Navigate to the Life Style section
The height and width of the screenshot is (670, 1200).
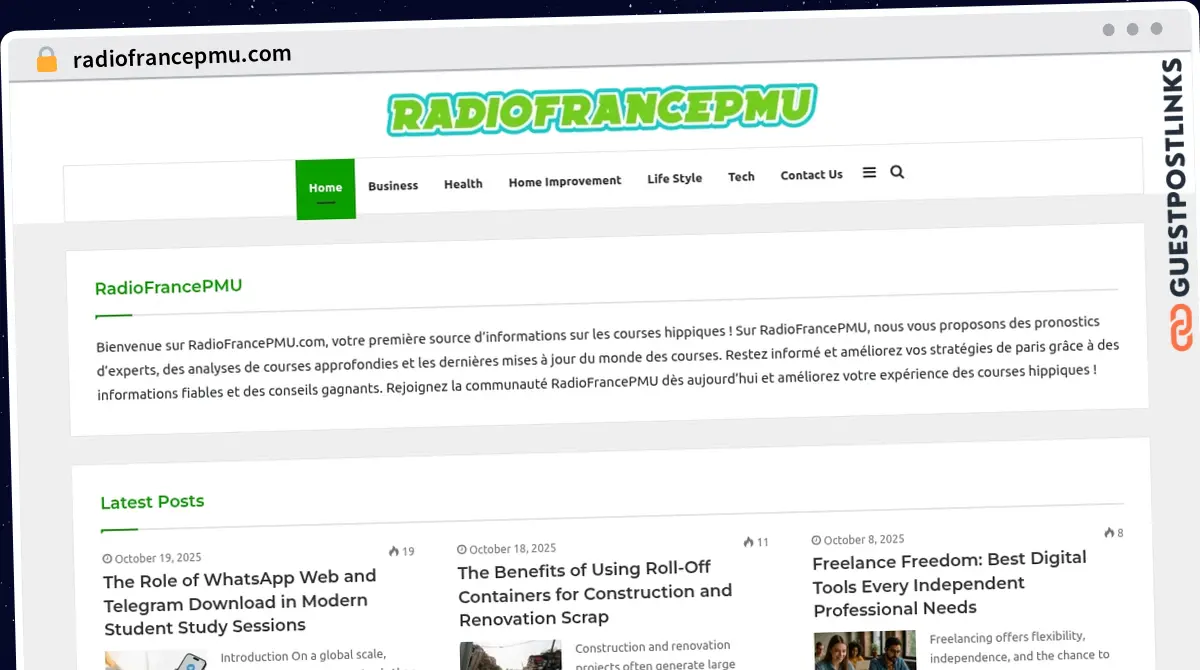674,178
